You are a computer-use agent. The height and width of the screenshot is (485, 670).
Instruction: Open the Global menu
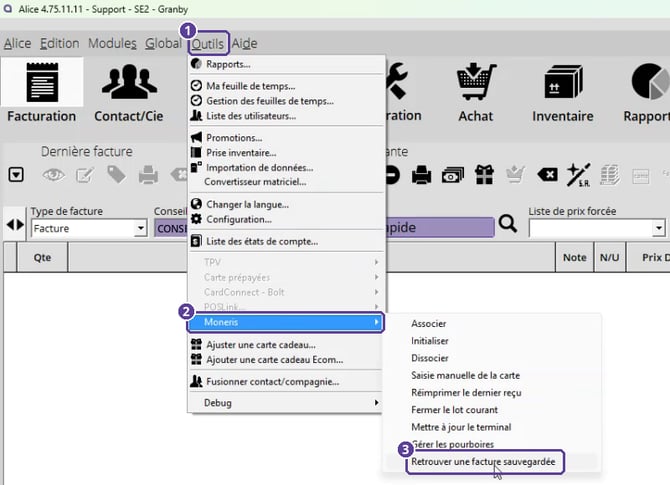click(163, 44)
